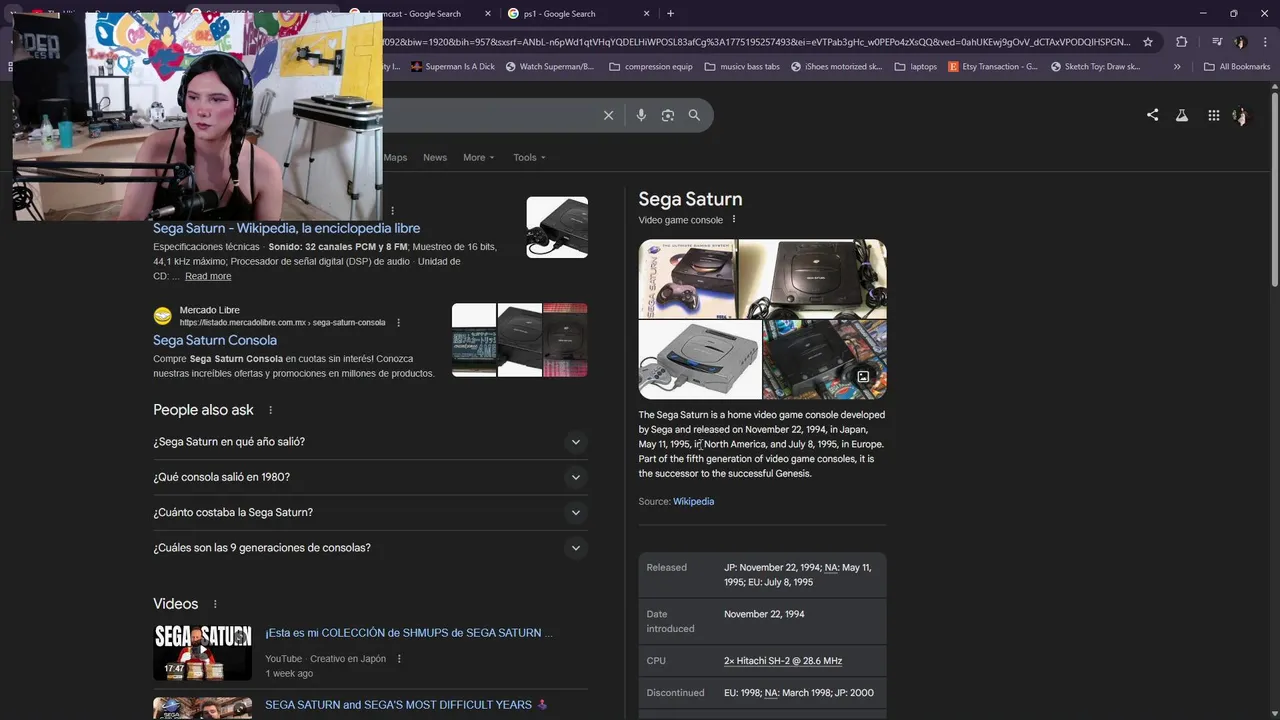The image size is (1280, 720).
Task: Open Google account profile picture
Action: [1241, 115]
